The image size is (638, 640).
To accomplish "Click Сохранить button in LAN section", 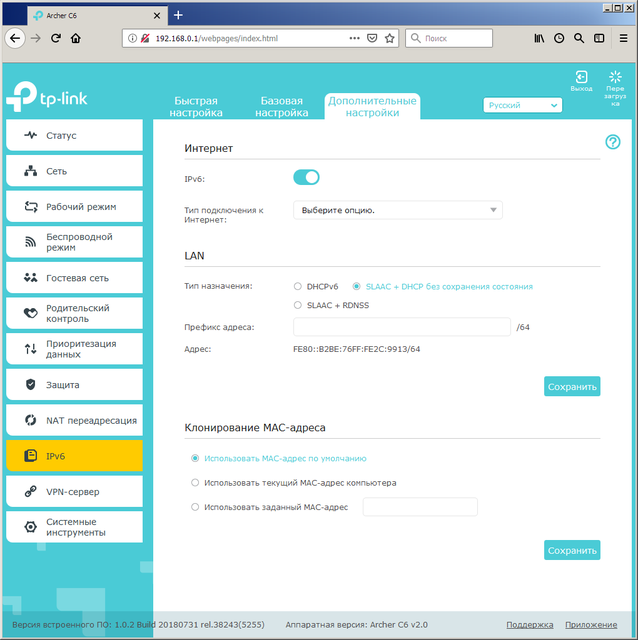I will click(572, 386).
